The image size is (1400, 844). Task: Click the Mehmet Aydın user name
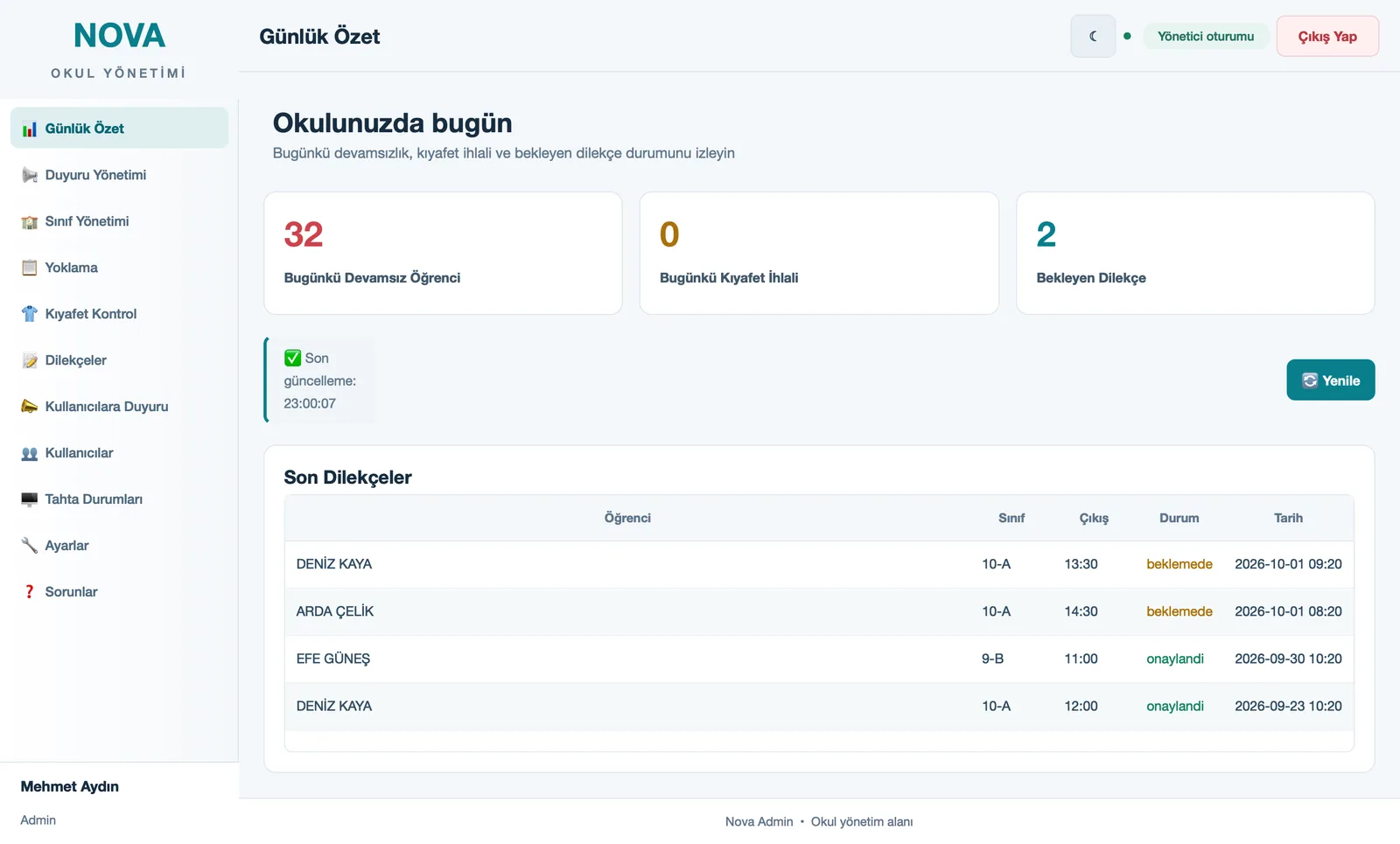pos(70,786)
